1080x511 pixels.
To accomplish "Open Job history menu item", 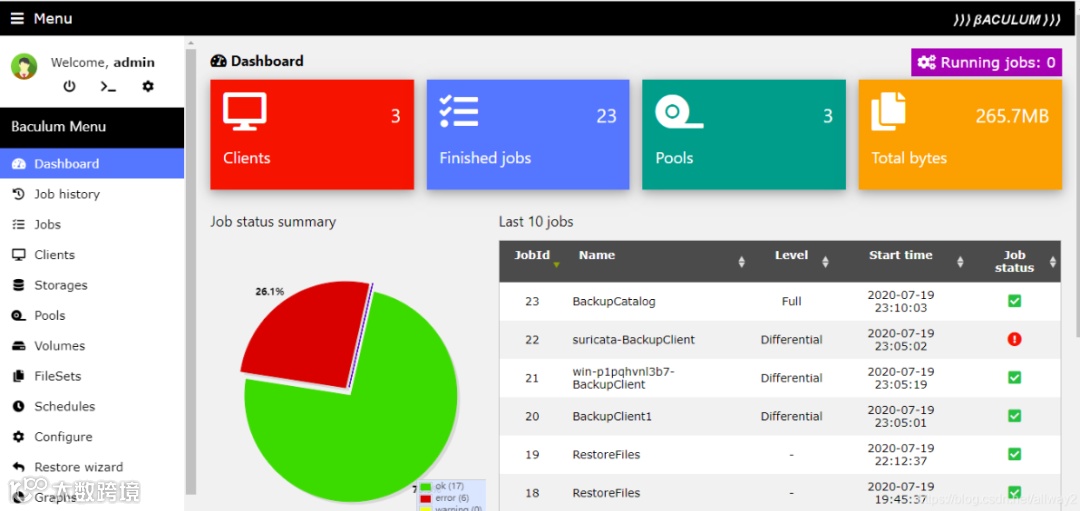I will (92, 194).
